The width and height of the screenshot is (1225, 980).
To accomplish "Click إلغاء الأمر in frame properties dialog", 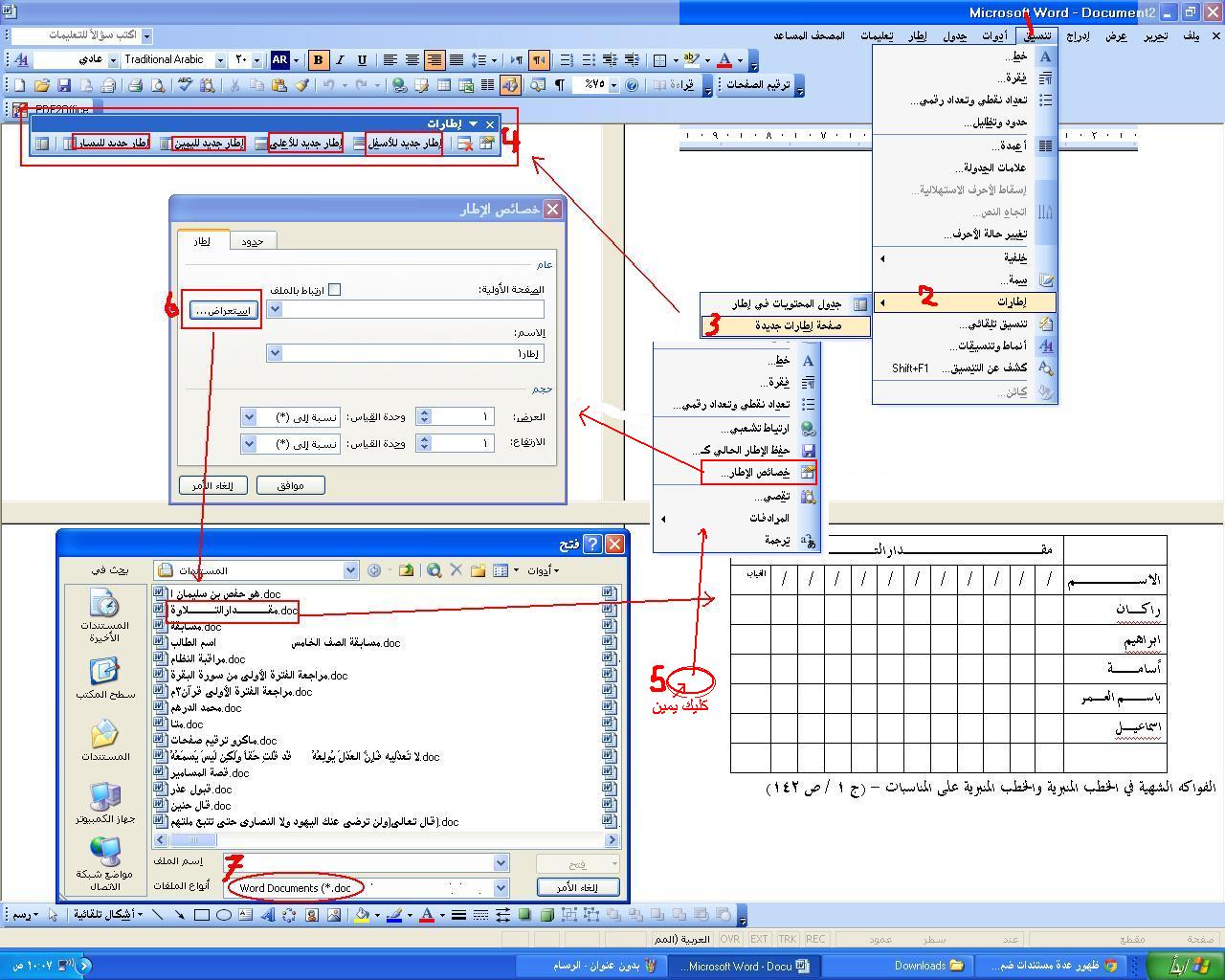I will [x=212, y=485].
